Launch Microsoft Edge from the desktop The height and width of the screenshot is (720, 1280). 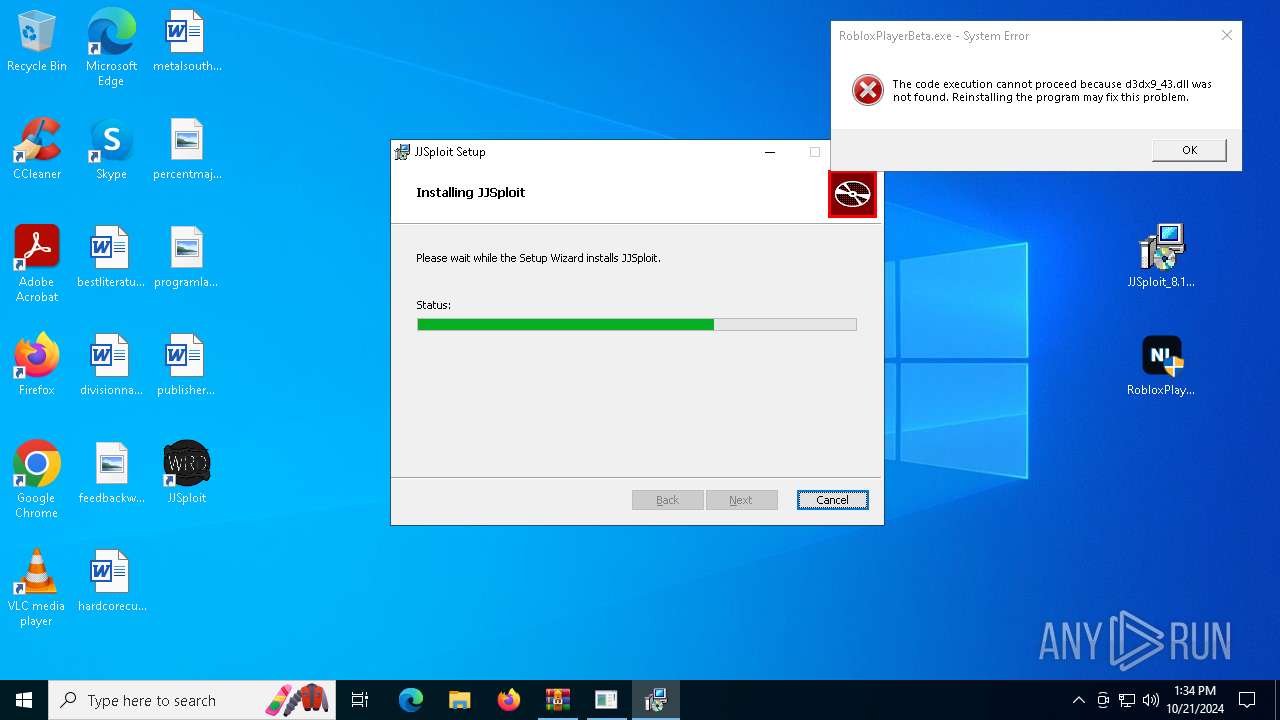(x=111, y=47)
